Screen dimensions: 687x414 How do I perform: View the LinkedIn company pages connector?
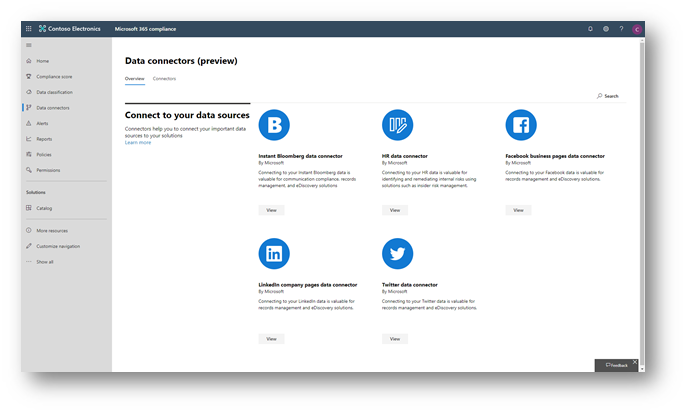tap(271, 339)
